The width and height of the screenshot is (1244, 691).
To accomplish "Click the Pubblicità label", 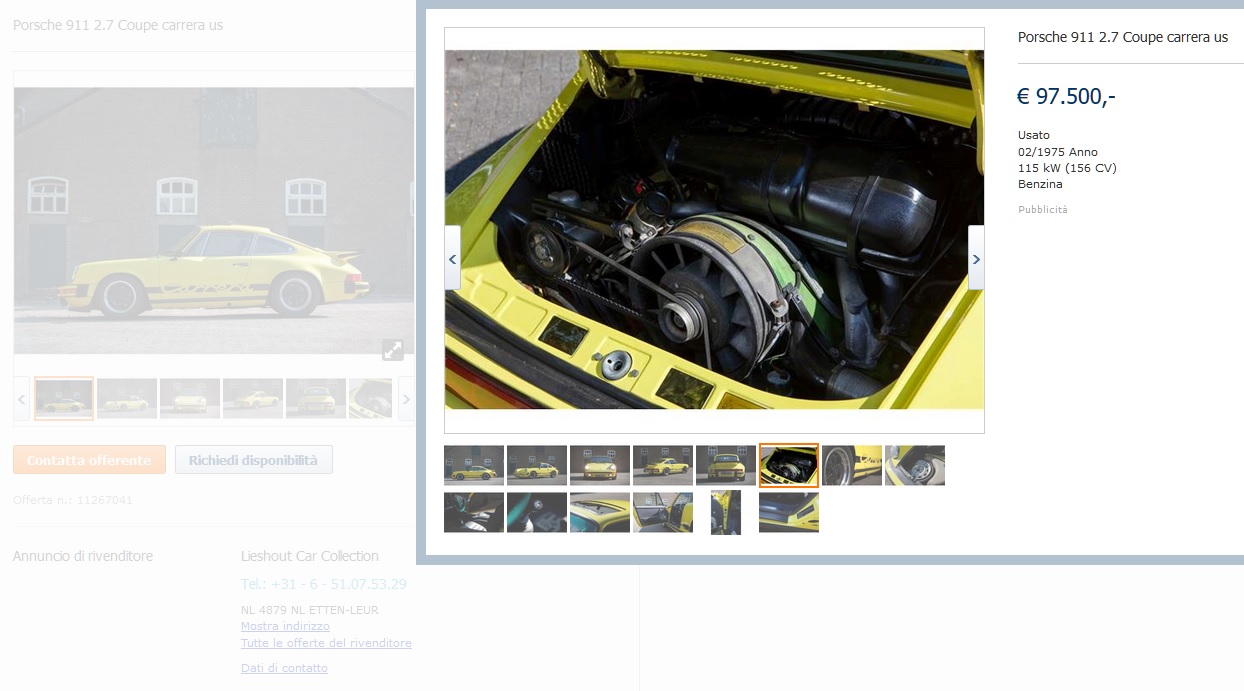I will tap(1043, 210).
